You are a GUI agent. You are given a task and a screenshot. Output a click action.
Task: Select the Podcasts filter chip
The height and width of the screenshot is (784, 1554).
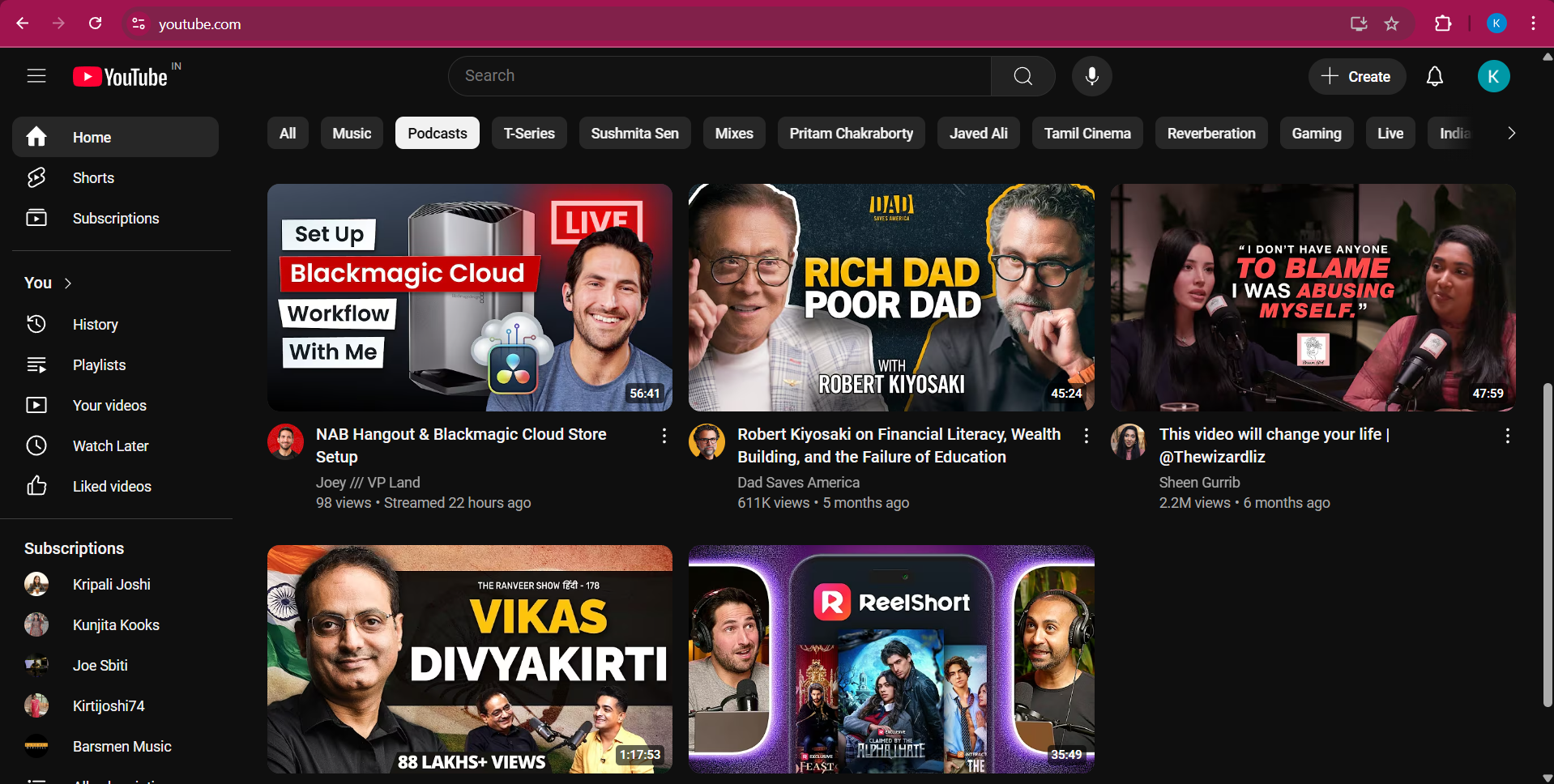(438, 133)
